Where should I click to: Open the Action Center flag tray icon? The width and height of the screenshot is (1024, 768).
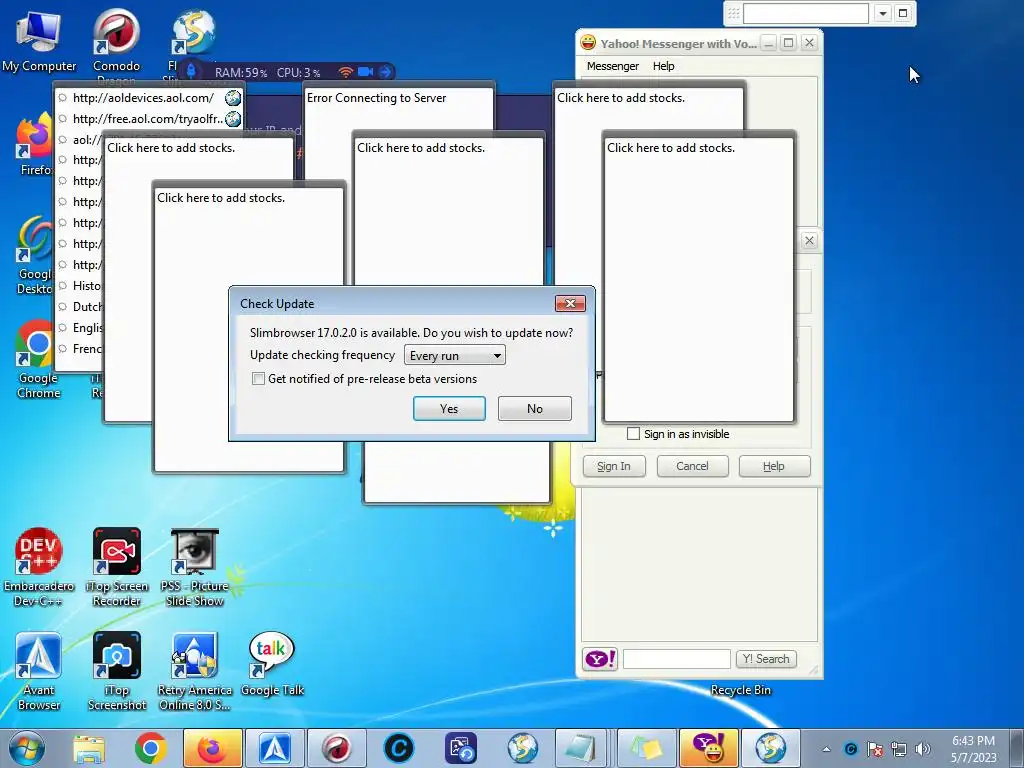875,749
